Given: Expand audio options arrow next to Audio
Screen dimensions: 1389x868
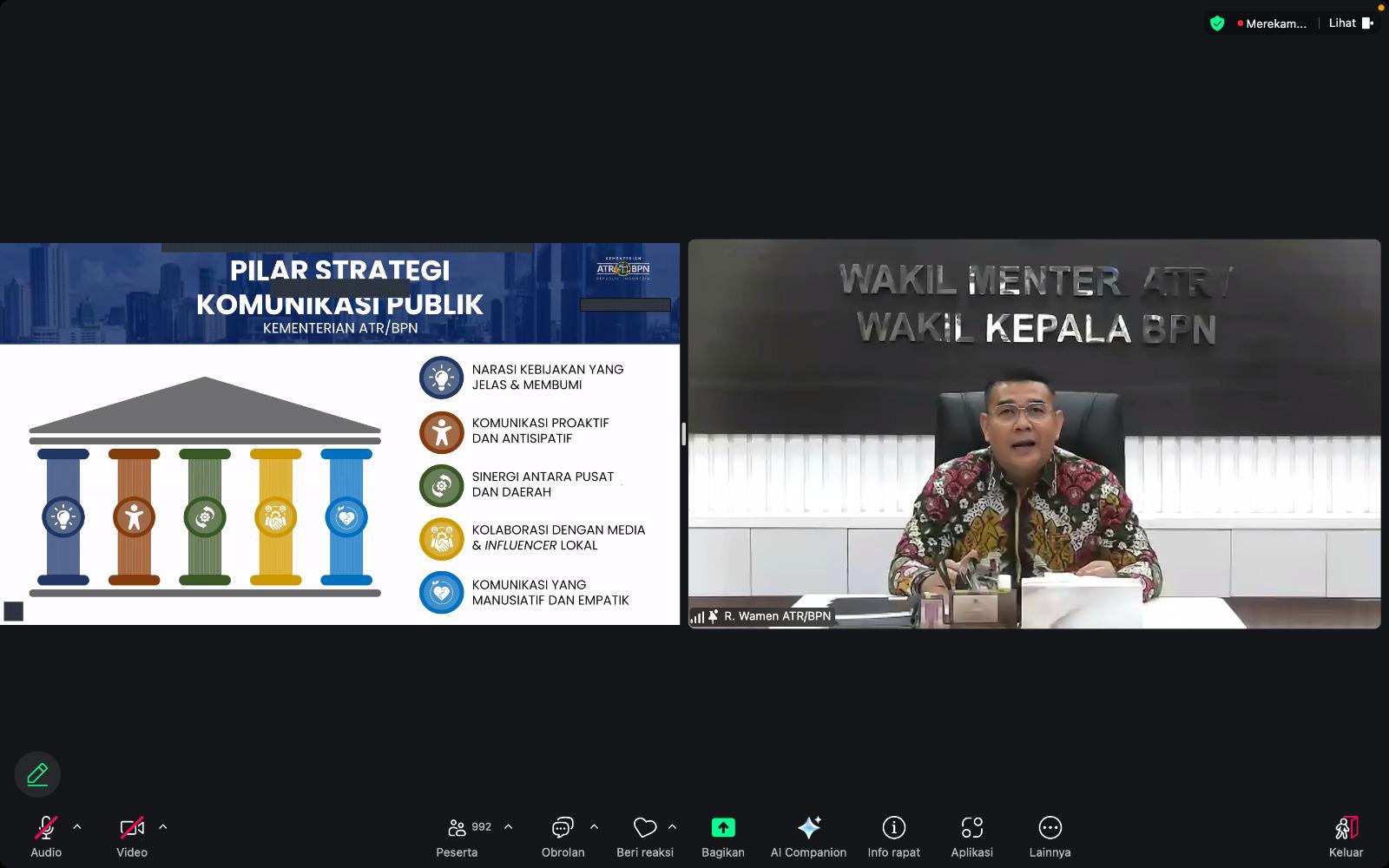Looking at the screenshot, I should [x=77, y=827].
